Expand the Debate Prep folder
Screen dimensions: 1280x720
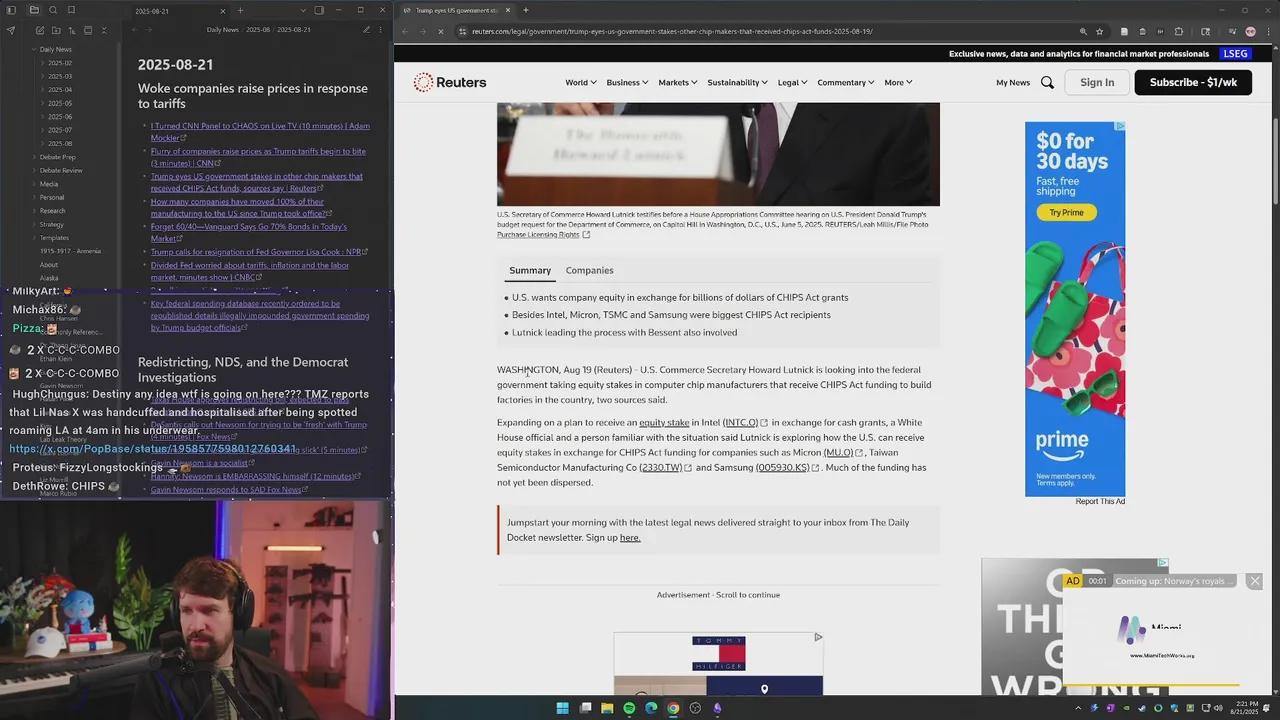coord(57,157)
